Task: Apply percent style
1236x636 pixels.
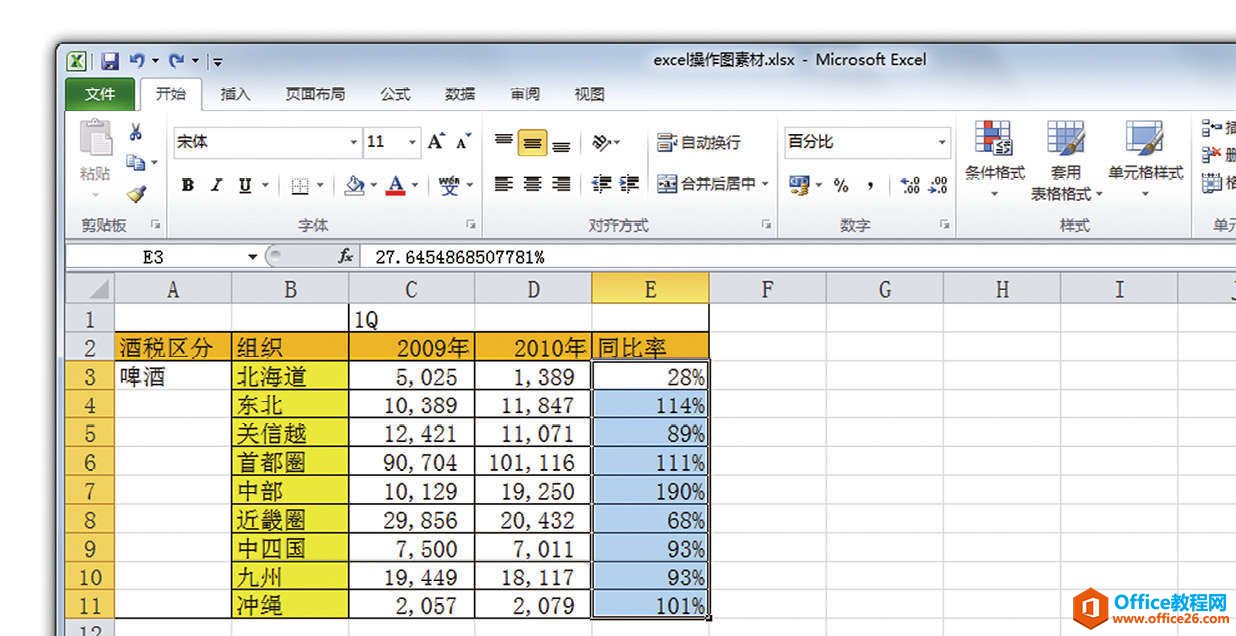Action: click(841, 185)
